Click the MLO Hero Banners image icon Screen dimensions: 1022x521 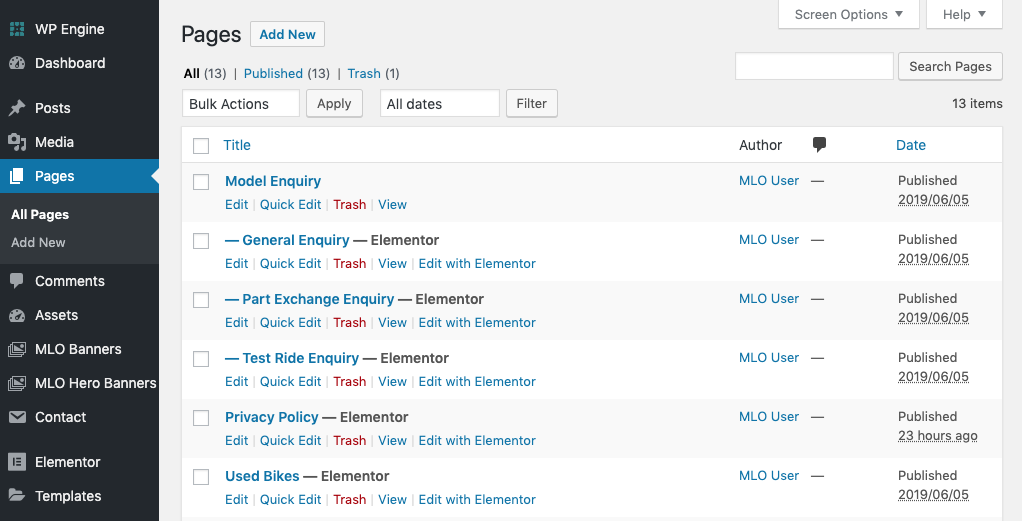(x=17, y=383)
